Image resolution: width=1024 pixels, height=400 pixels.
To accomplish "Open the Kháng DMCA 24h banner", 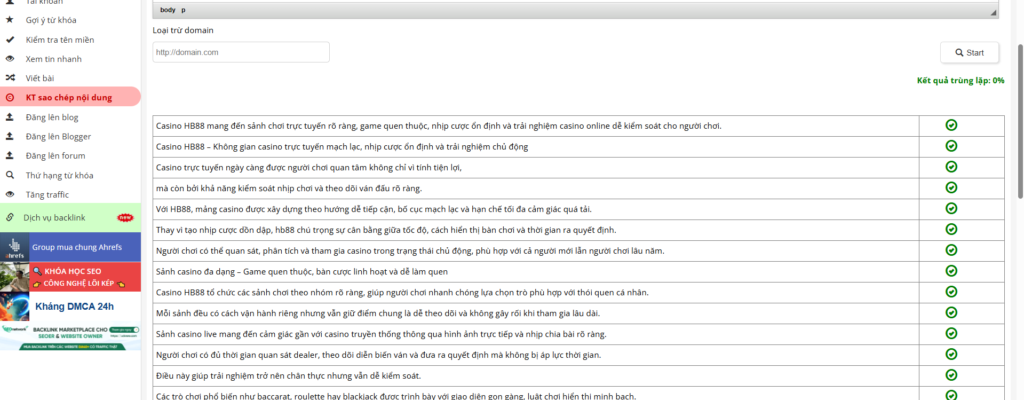I will coord(70,306).
